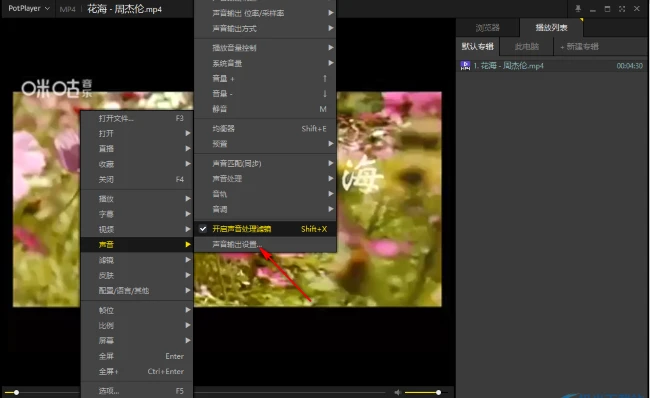Expand the 声音匹配(同步) submenu
The height and width of the screenshot is (398, 650).
[x=265, y=163]
